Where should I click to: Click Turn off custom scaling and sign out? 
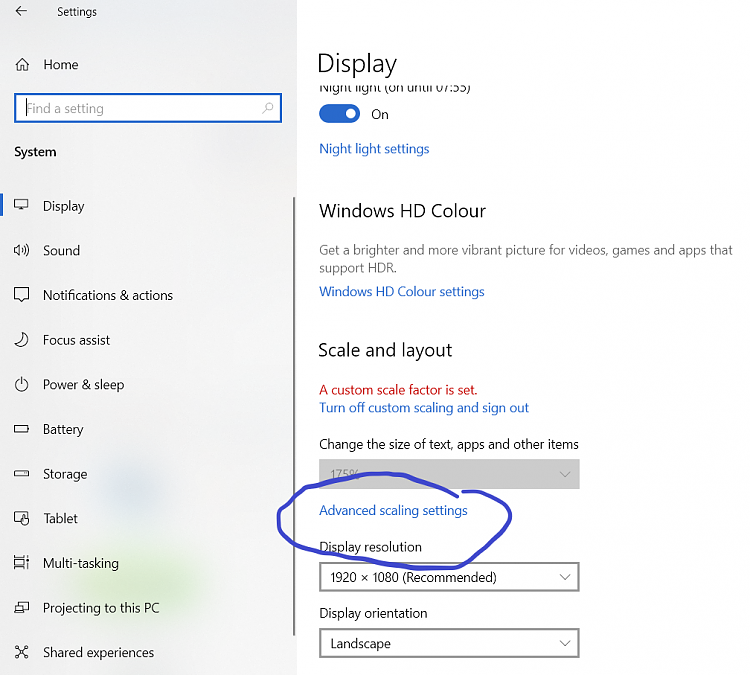(x=424, y=408)
